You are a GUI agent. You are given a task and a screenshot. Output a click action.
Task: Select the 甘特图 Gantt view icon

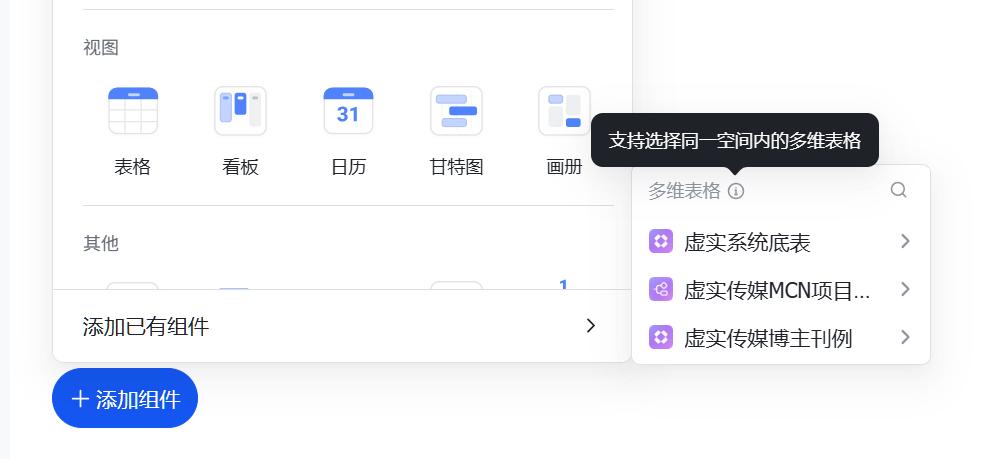click(x=457, y=111)
